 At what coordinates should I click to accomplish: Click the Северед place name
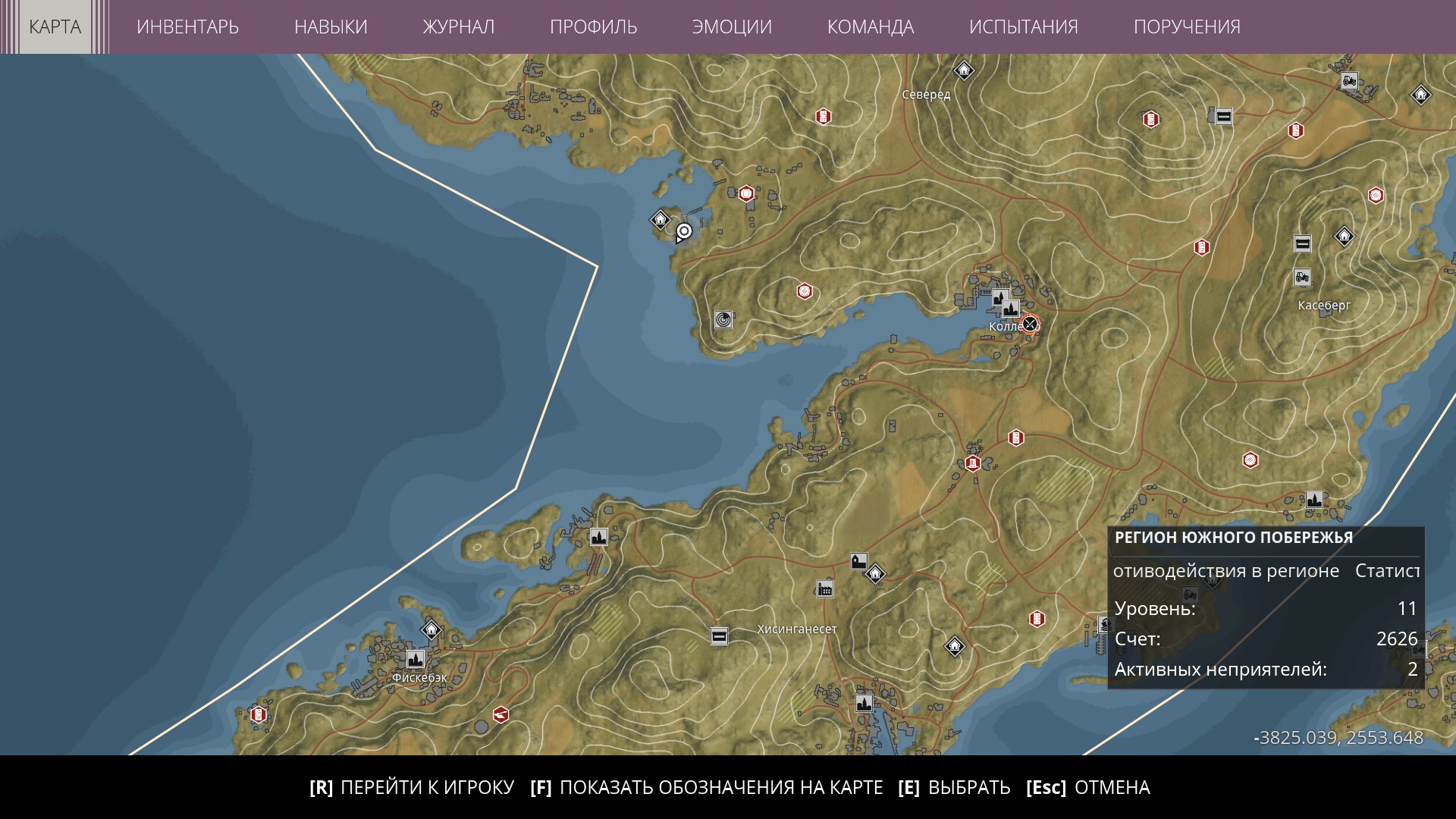pyautogui.click(x=926, y=95)
